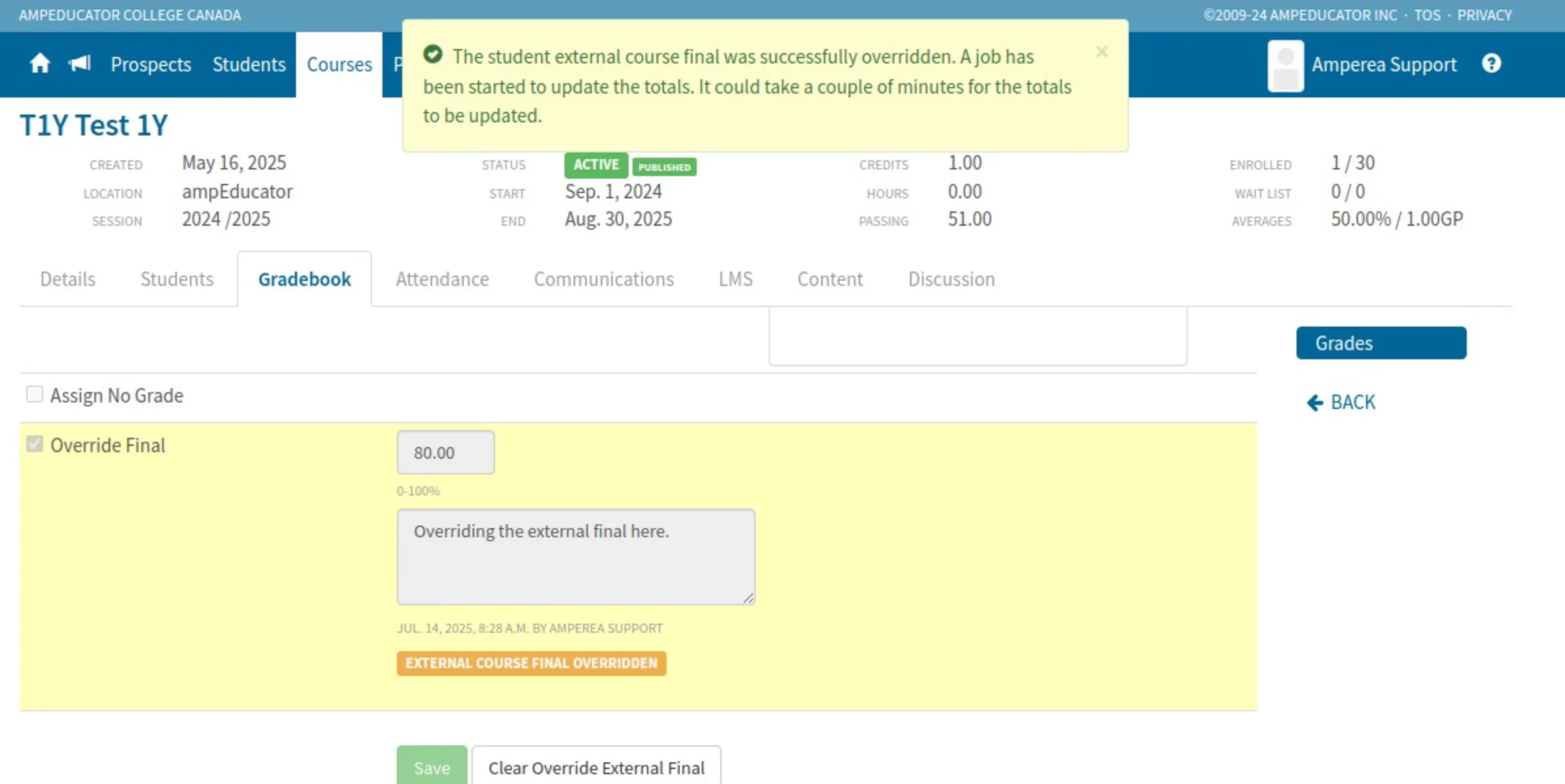
Task: Switch to the Students tab under the course
Action: 177,279
